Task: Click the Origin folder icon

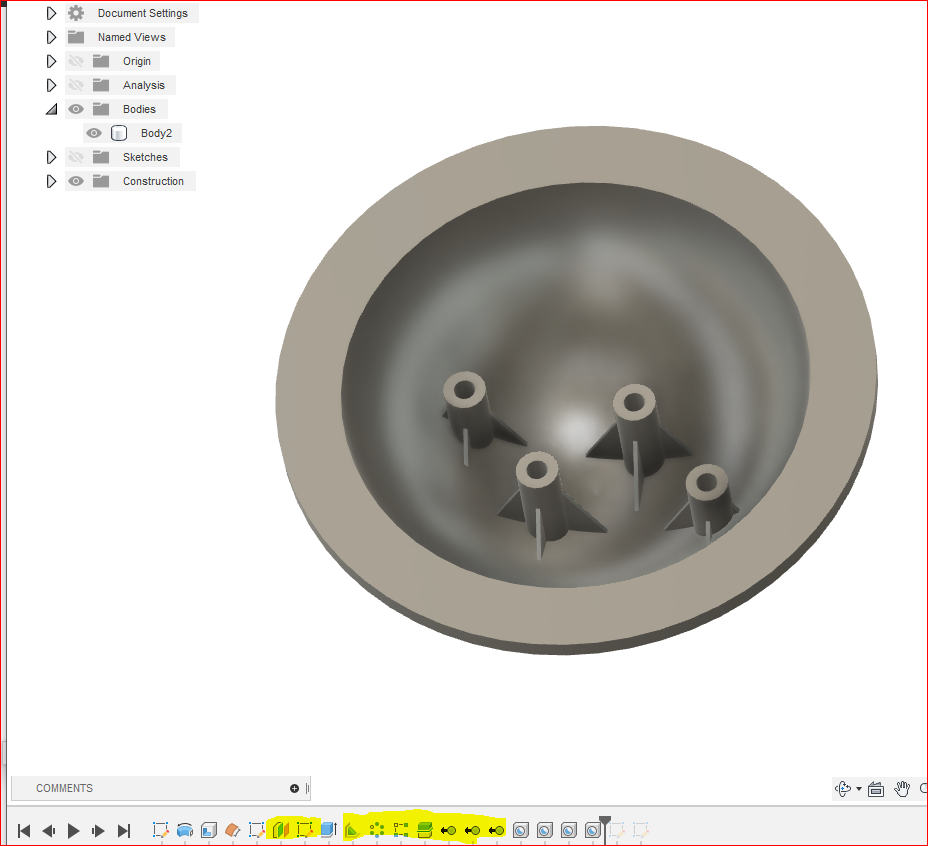Action: (101, 61)
